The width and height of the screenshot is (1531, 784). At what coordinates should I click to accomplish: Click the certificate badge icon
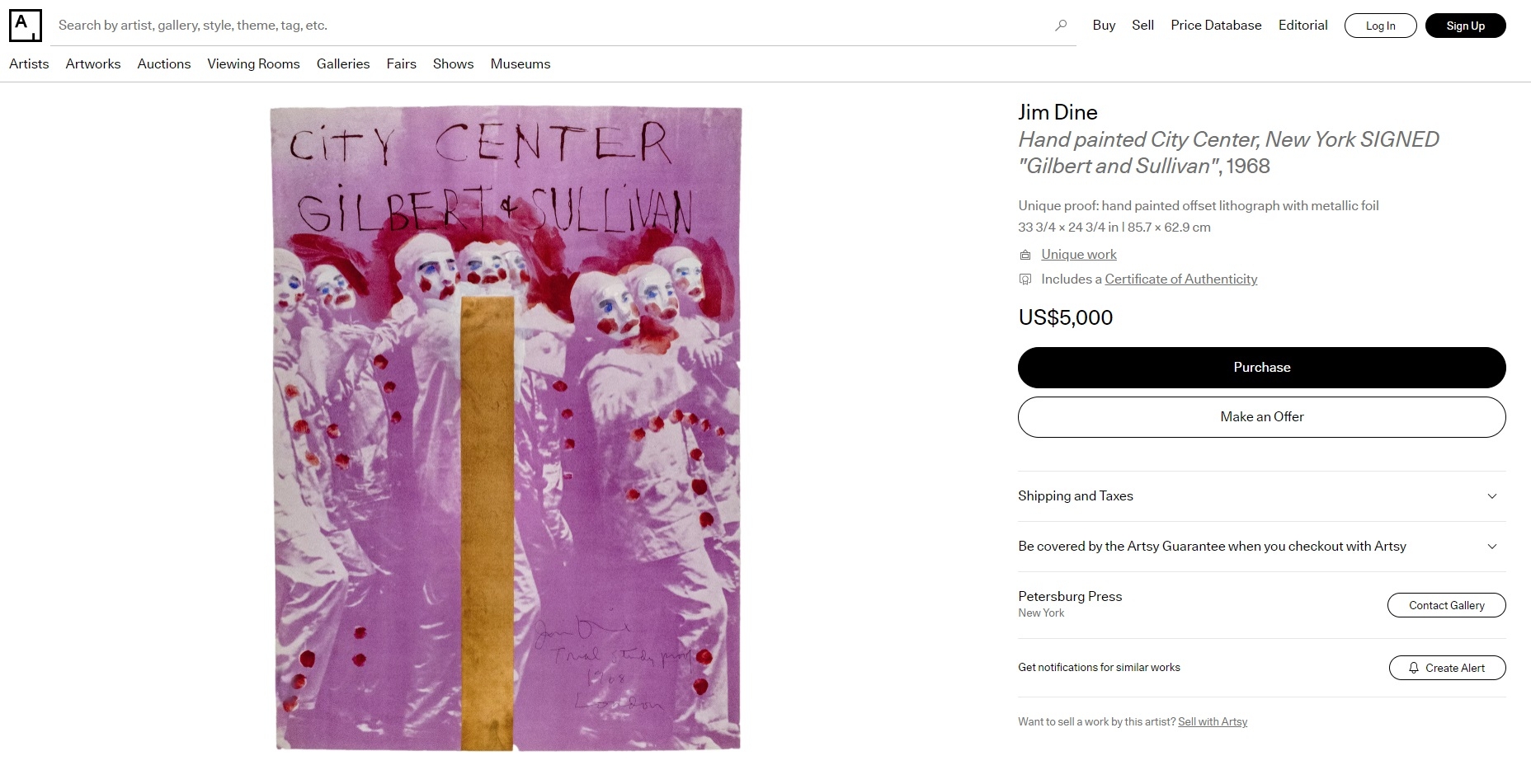point(1025,279)
